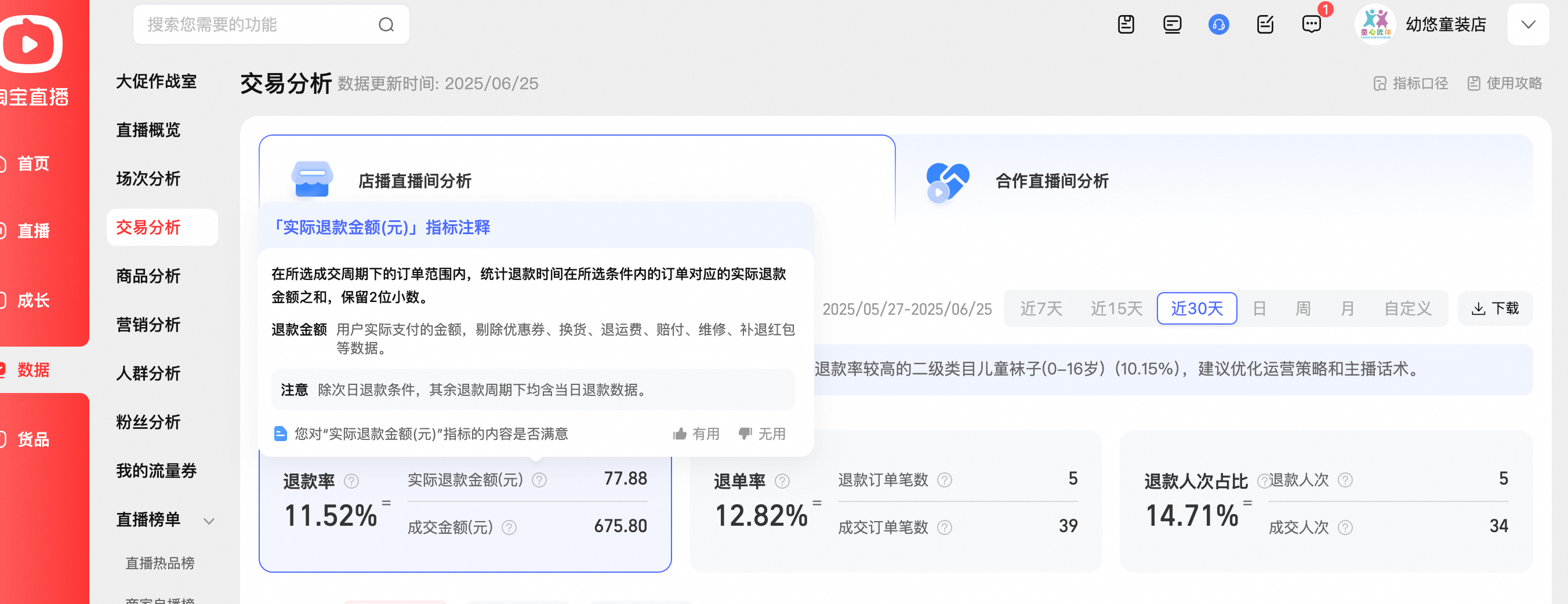Go to 货品 in red sidebar

[x=33, y=439]
